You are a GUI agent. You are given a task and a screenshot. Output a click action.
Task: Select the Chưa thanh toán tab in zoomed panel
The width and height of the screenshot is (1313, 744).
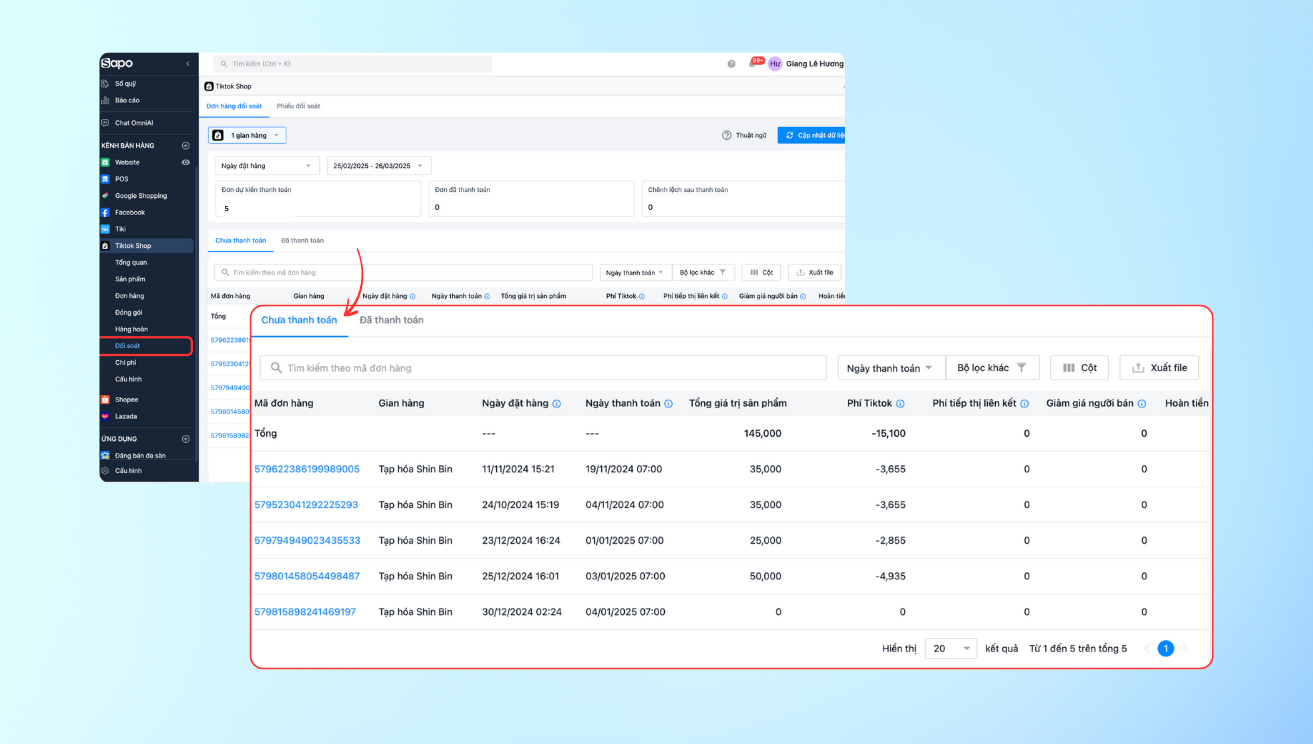click(x=299, y=320)
